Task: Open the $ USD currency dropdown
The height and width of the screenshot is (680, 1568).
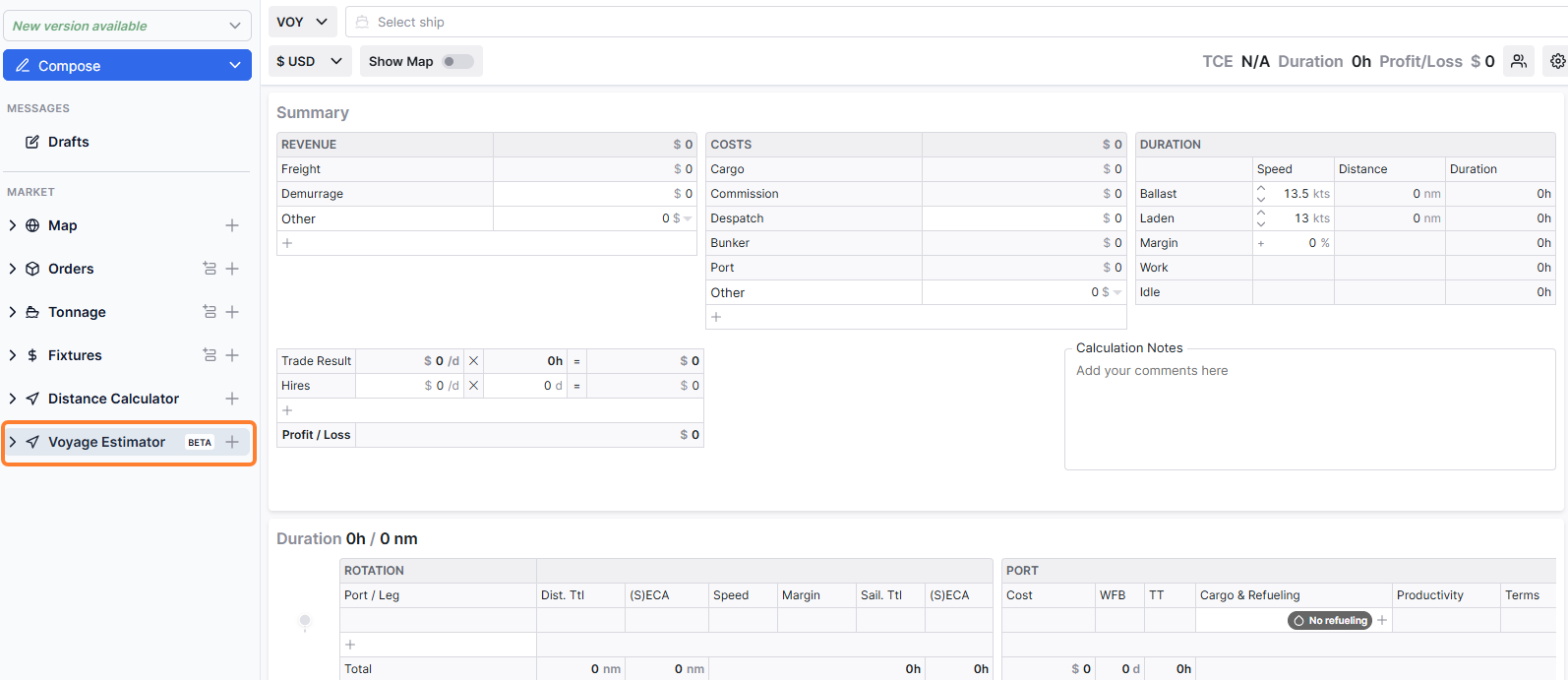Action: [310, 61]
